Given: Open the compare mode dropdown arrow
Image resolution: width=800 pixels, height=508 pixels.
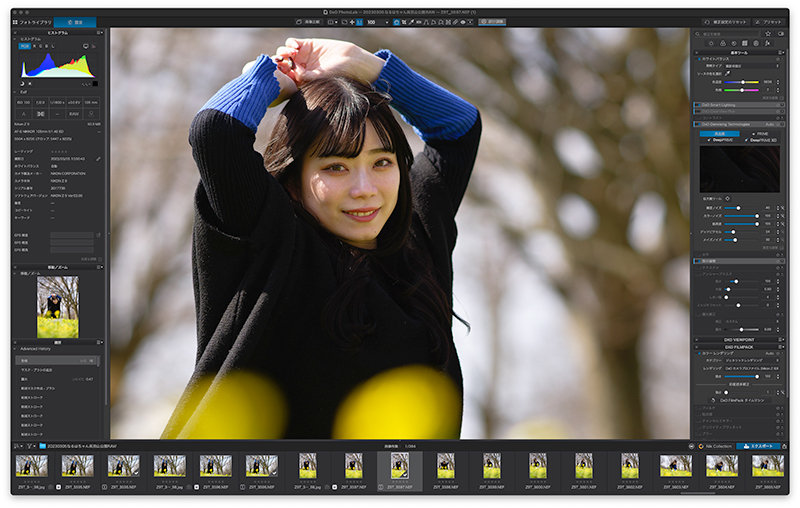Looking at the screenshot, I should tap(336, 22).
